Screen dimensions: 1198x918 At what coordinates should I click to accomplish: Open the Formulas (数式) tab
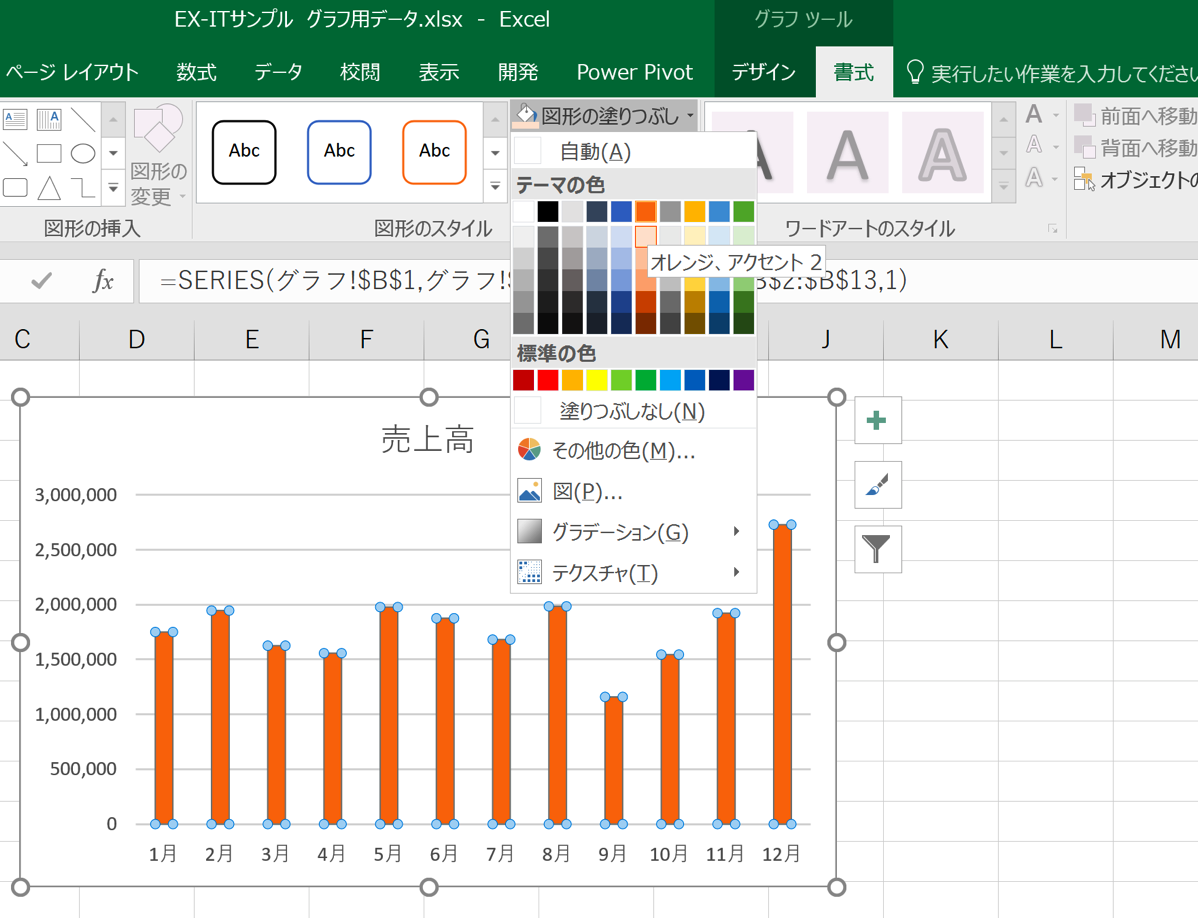point(196,73)
